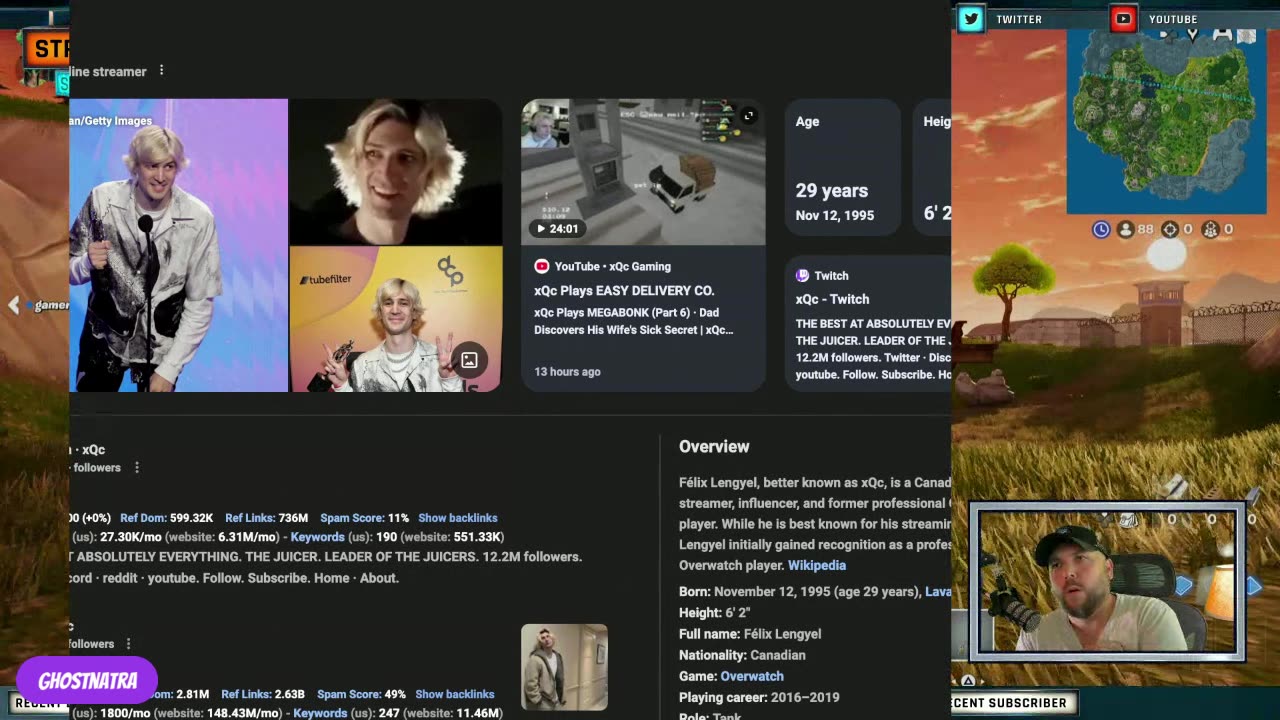Click the Fortnite island minimap
1280x720 pixels.
(x=1166, y=121)
